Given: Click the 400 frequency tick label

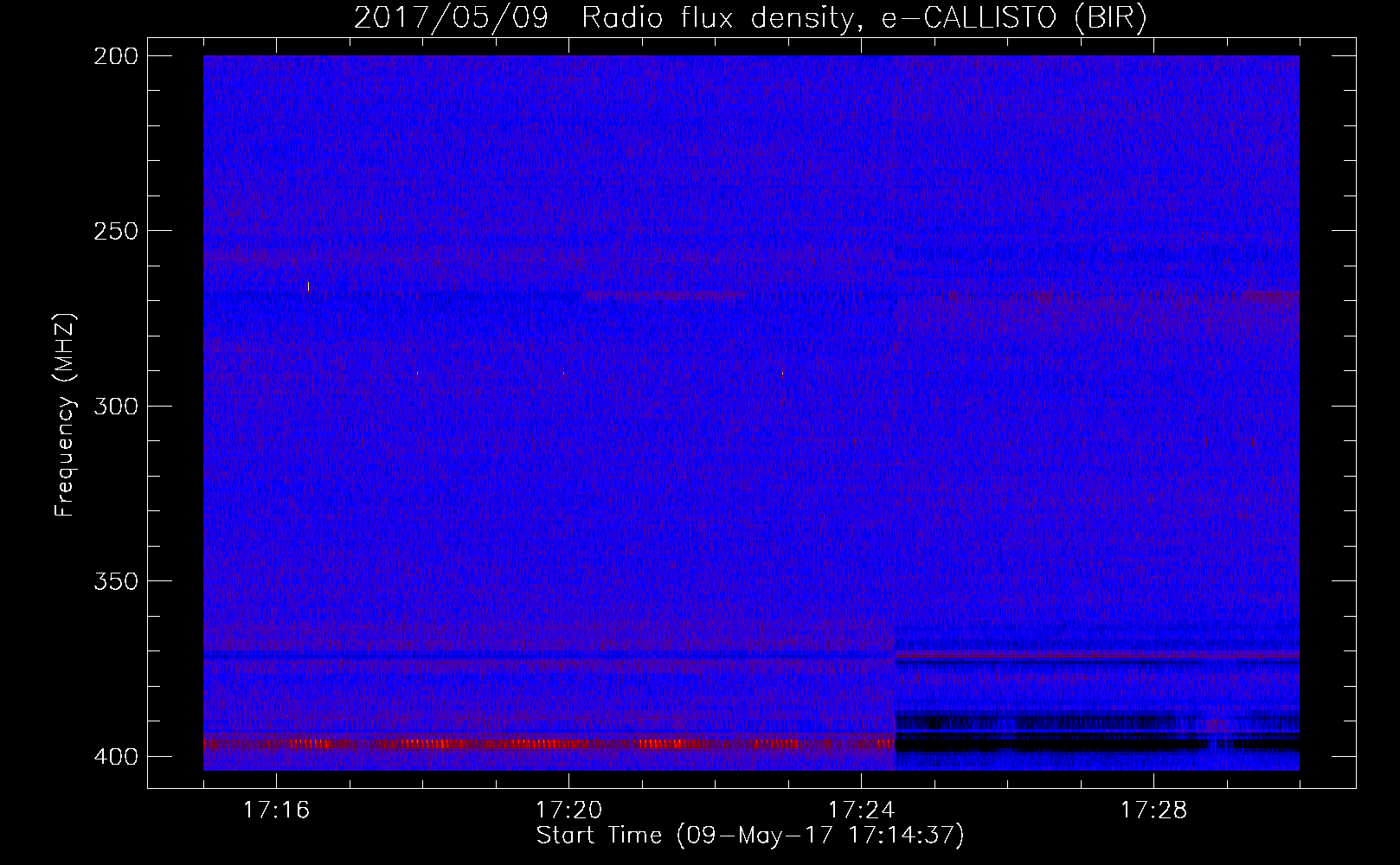Looking at the screenshot, I should [x=116, y=757].
